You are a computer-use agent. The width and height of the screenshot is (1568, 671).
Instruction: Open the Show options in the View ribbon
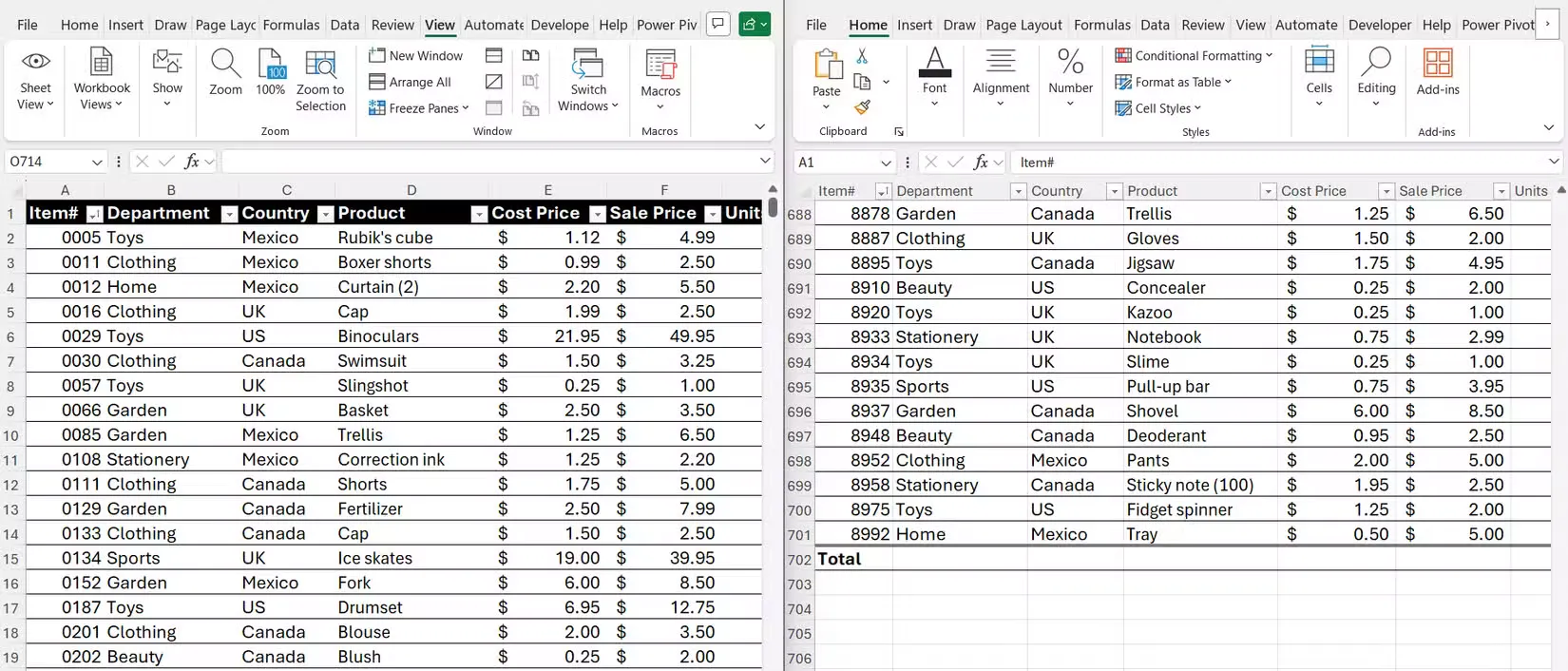point(167,80)
